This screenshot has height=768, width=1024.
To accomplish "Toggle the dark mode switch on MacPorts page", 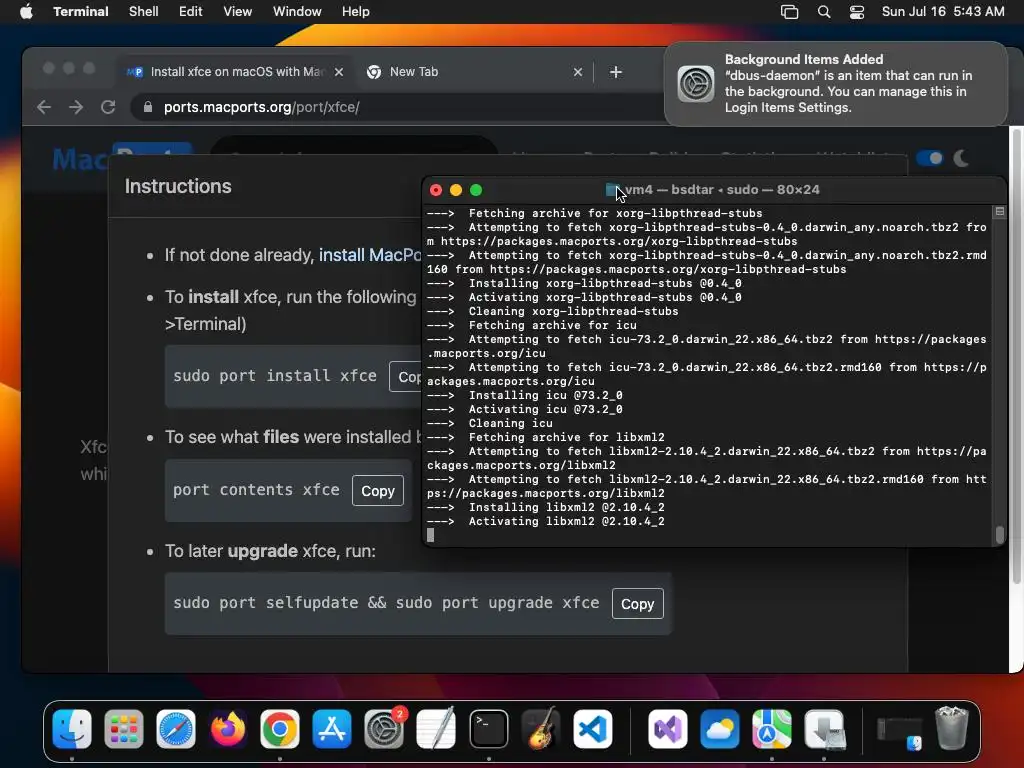I will click(929, 158).
